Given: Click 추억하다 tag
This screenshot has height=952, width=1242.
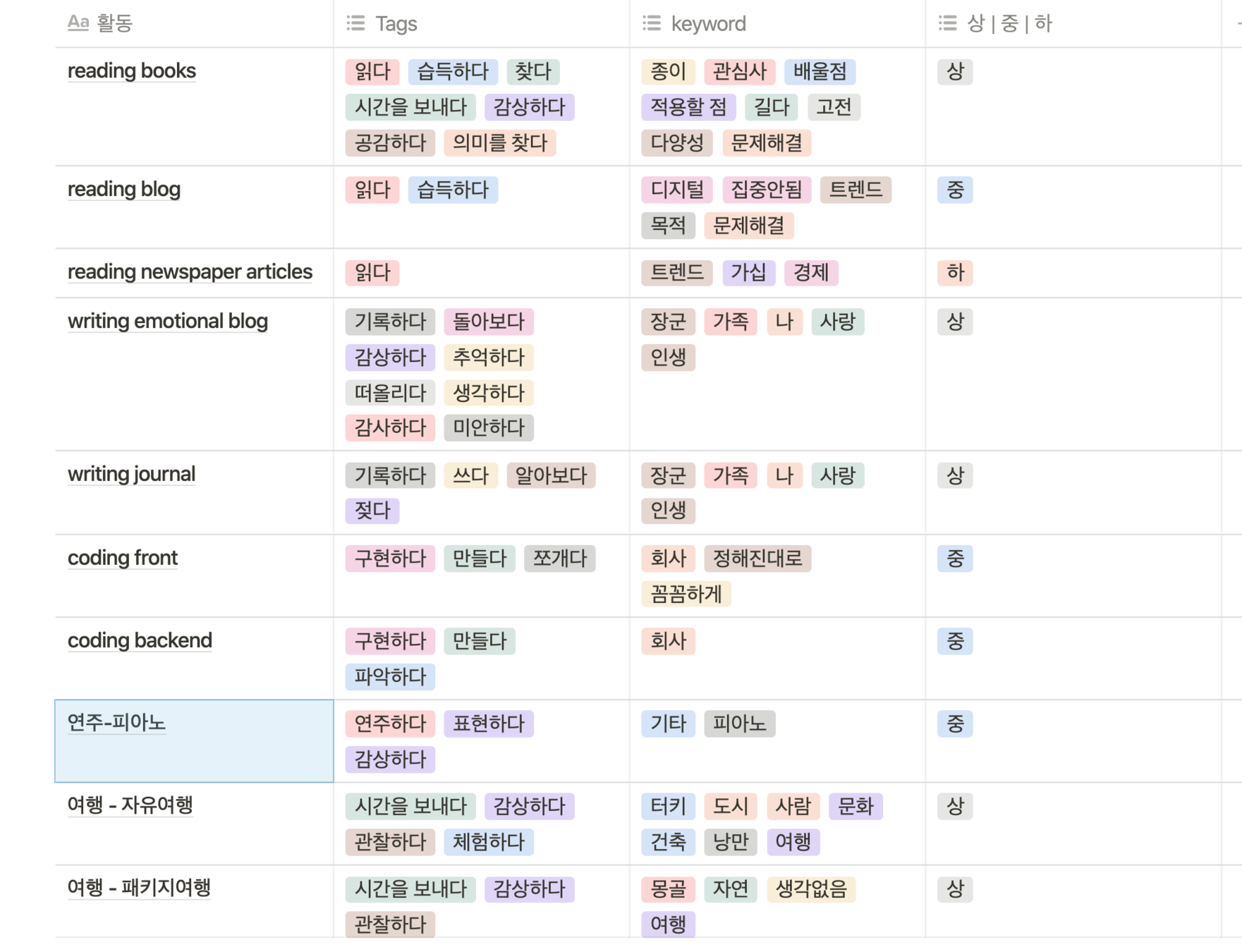Looking at the screenshot, I should 489,358.
